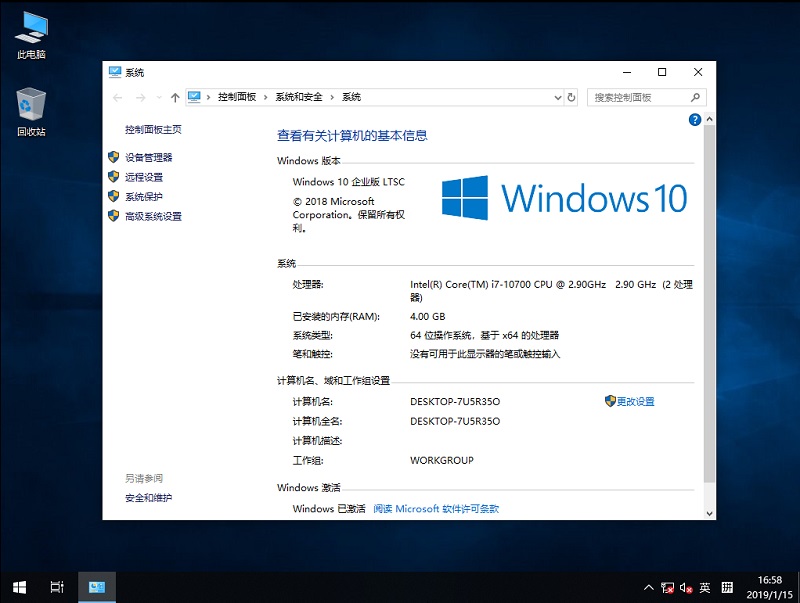Select 控制面板 in the breadcrumb path
The width and height of the screenshot is (800, 603).
click(236, 97)
